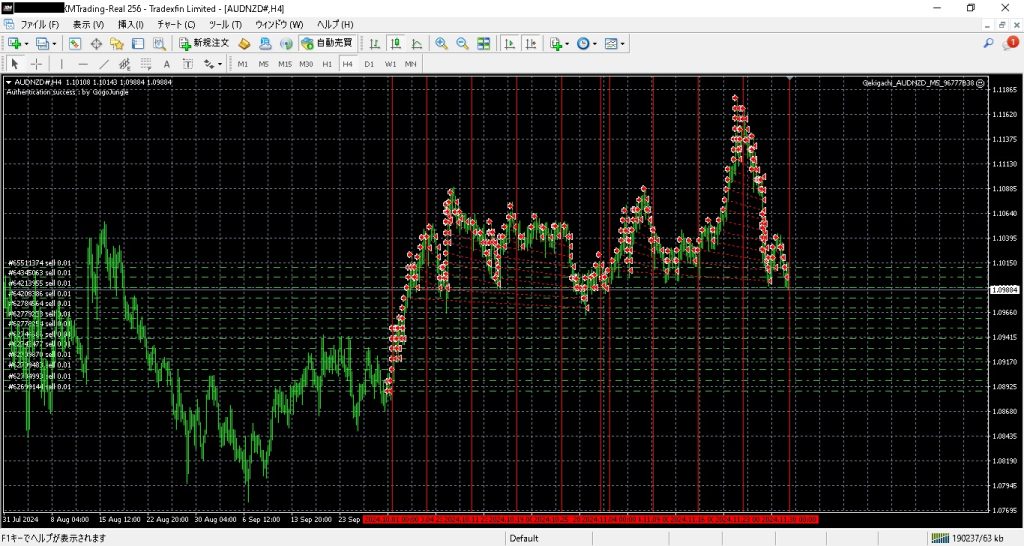Screen dimensions: 1024x546
Task: Click the New Order (新規注文) button
Action: click(x=204, y=43)
